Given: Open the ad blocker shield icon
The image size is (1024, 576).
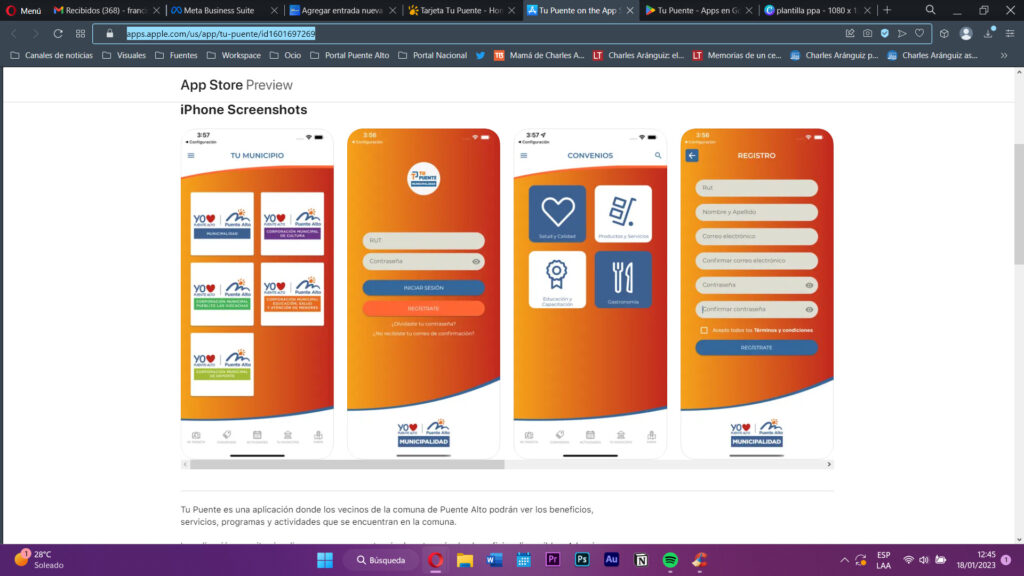Looking at the screenshot, I should [884, 33].
